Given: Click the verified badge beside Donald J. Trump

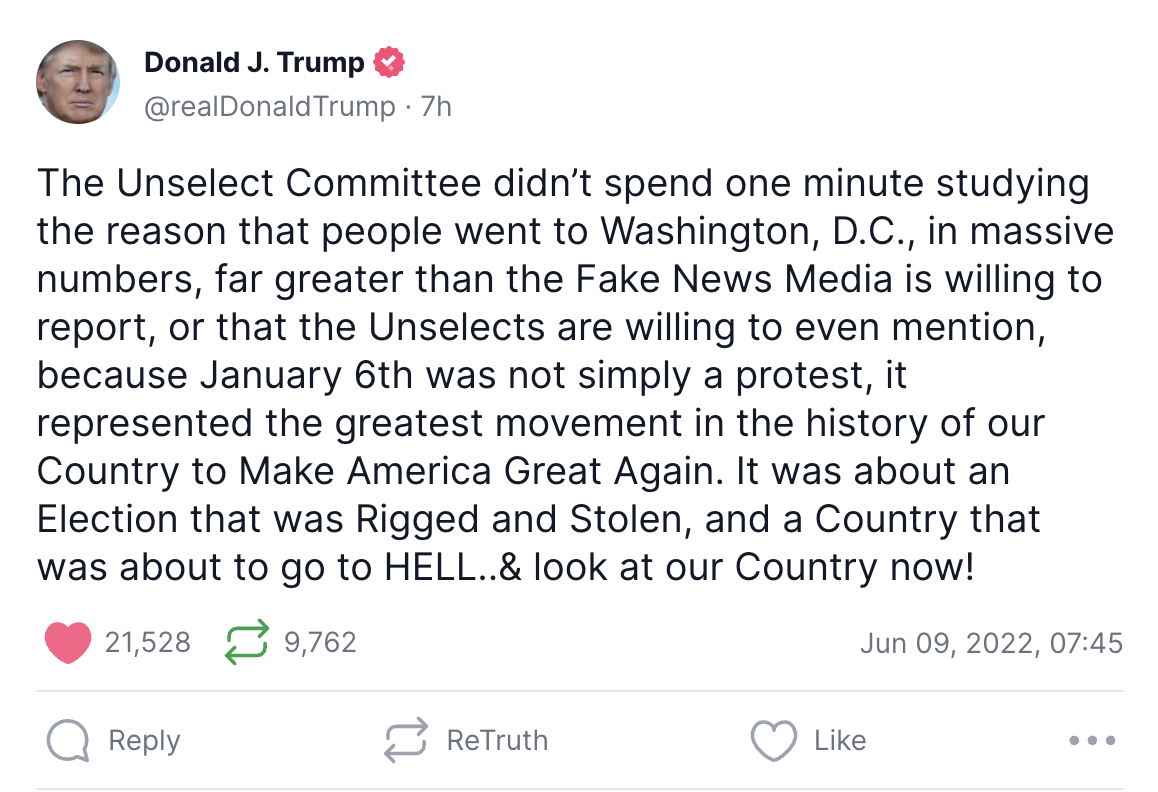Looking at the screenshot, I should click(x=389, y=63).
